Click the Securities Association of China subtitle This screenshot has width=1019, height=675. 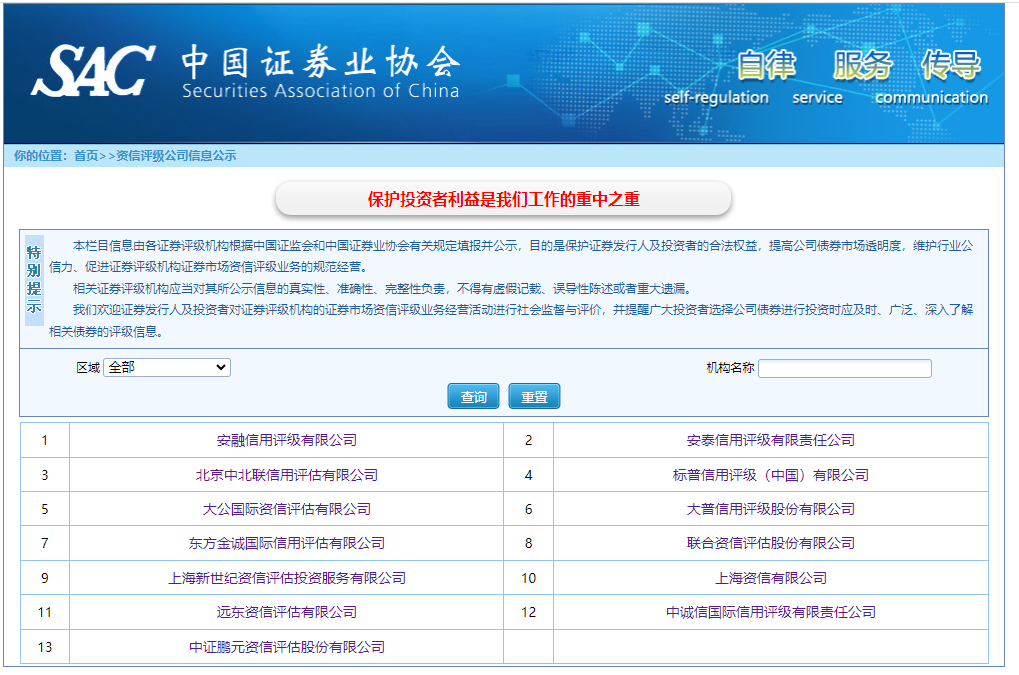tap(320, 91)
